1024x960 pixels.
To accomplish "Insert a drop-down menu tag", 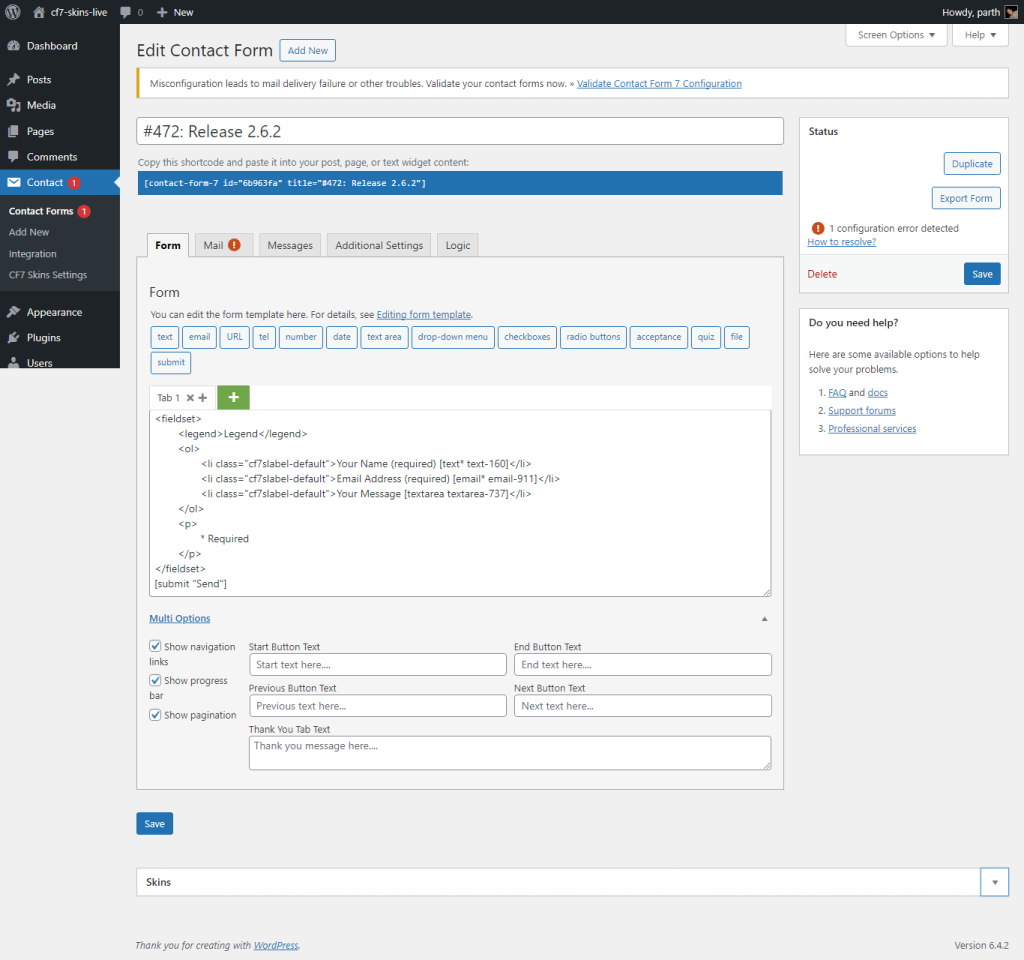I will (452, 337).
